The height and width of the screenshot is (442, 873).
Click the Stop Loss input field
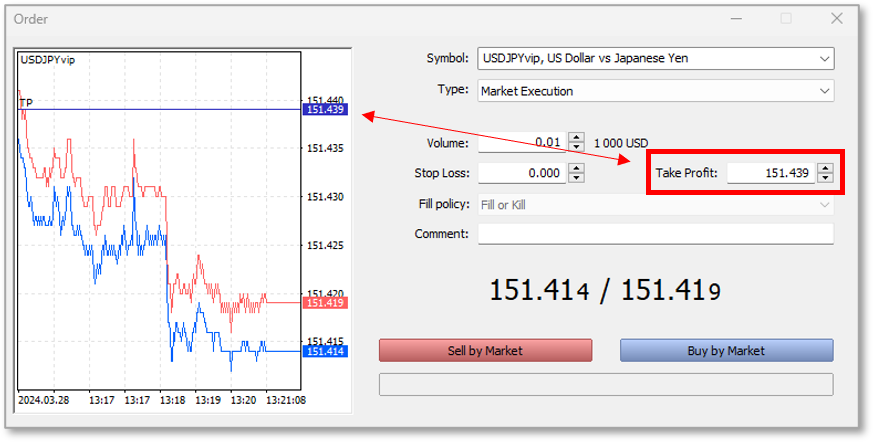pyautogui.click(x=522, y=173)
